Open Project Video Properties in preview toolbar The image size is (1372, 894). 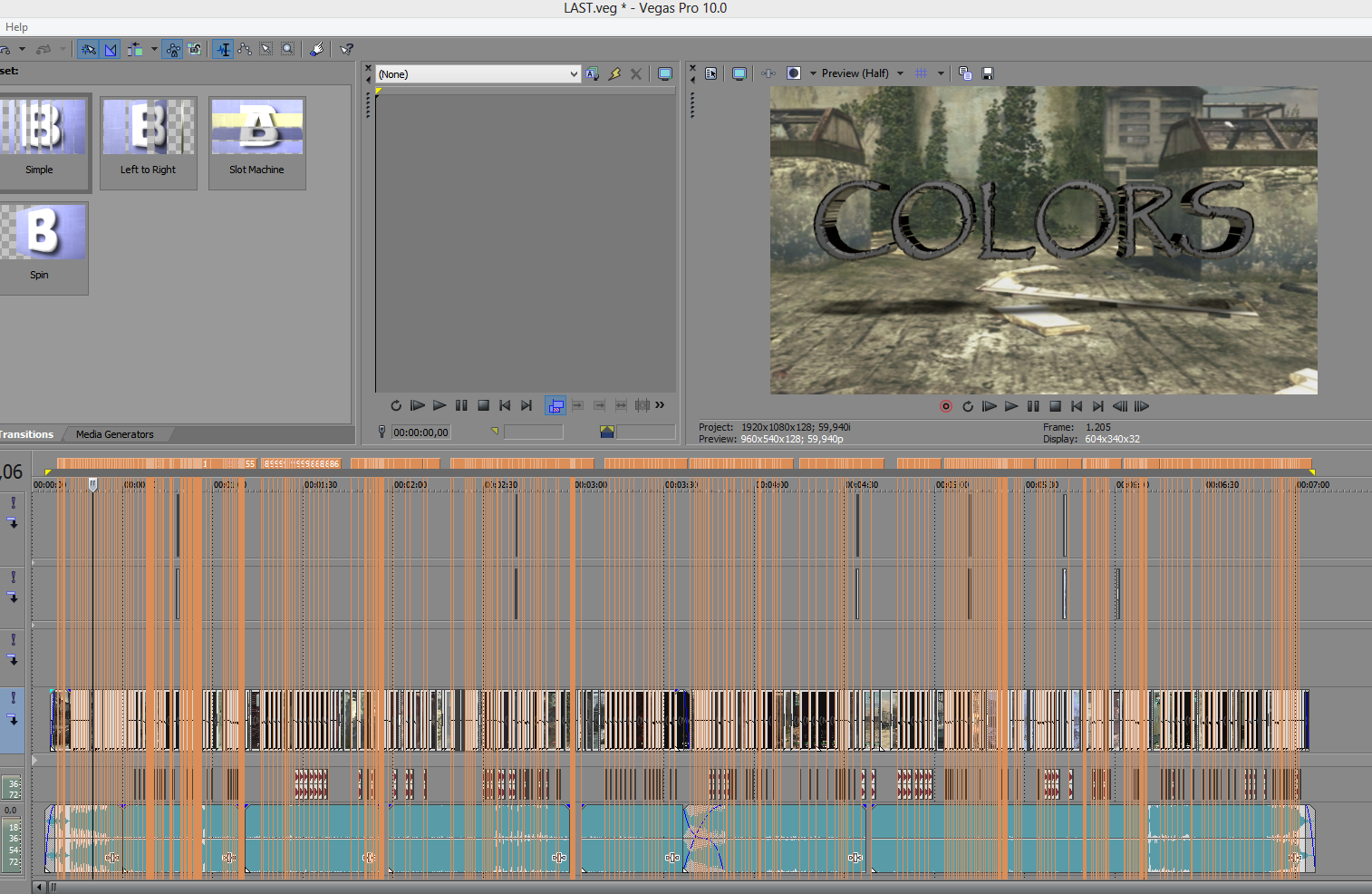[711, 73]
